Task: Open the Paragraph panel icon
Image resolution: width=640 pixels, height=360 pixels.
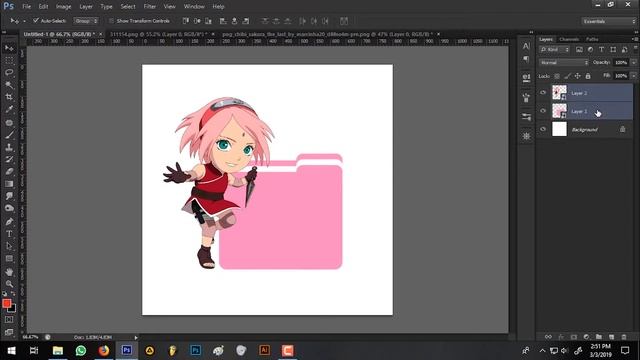Action: coord(526,60)
